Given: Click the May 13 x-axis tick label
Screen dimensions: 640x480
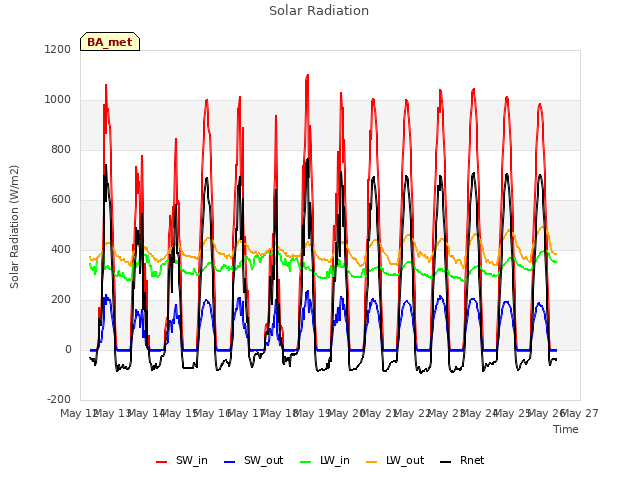Looking at the screenshot, I should (112, 413).
